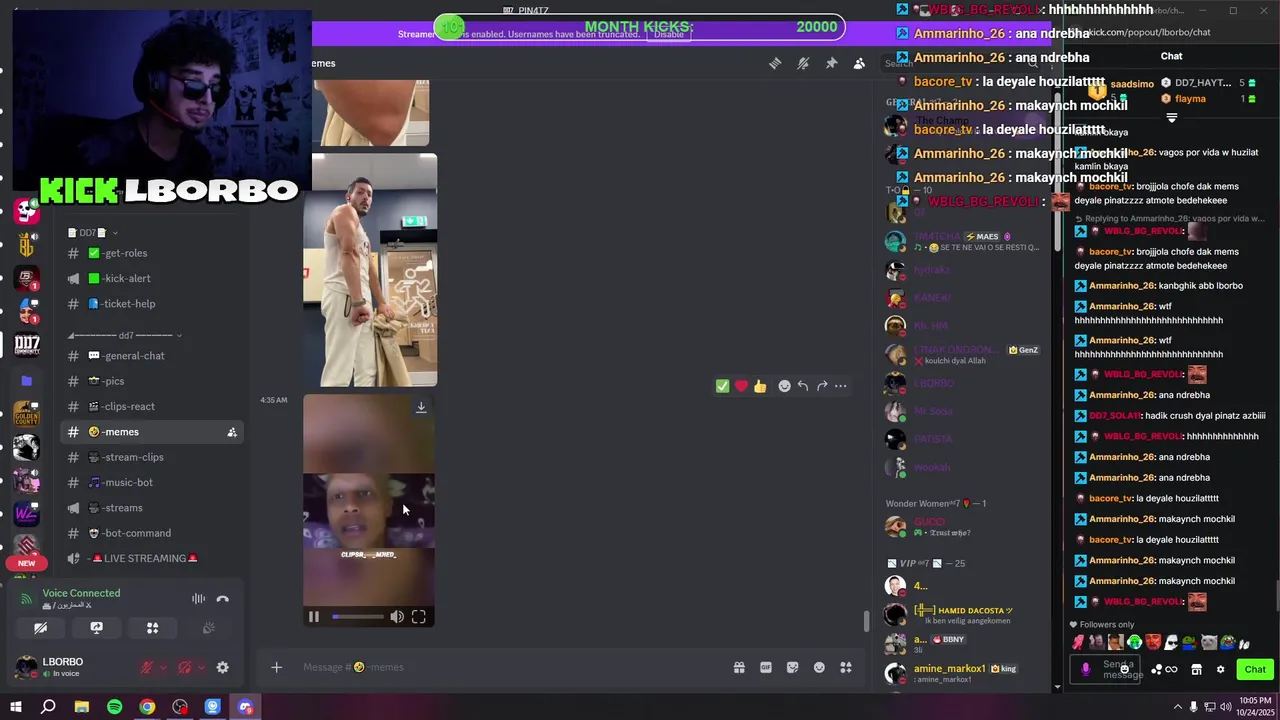Click the green Chat button in Kick
The width and height of the screenshot is (1280, 720).
[1255, 669]
